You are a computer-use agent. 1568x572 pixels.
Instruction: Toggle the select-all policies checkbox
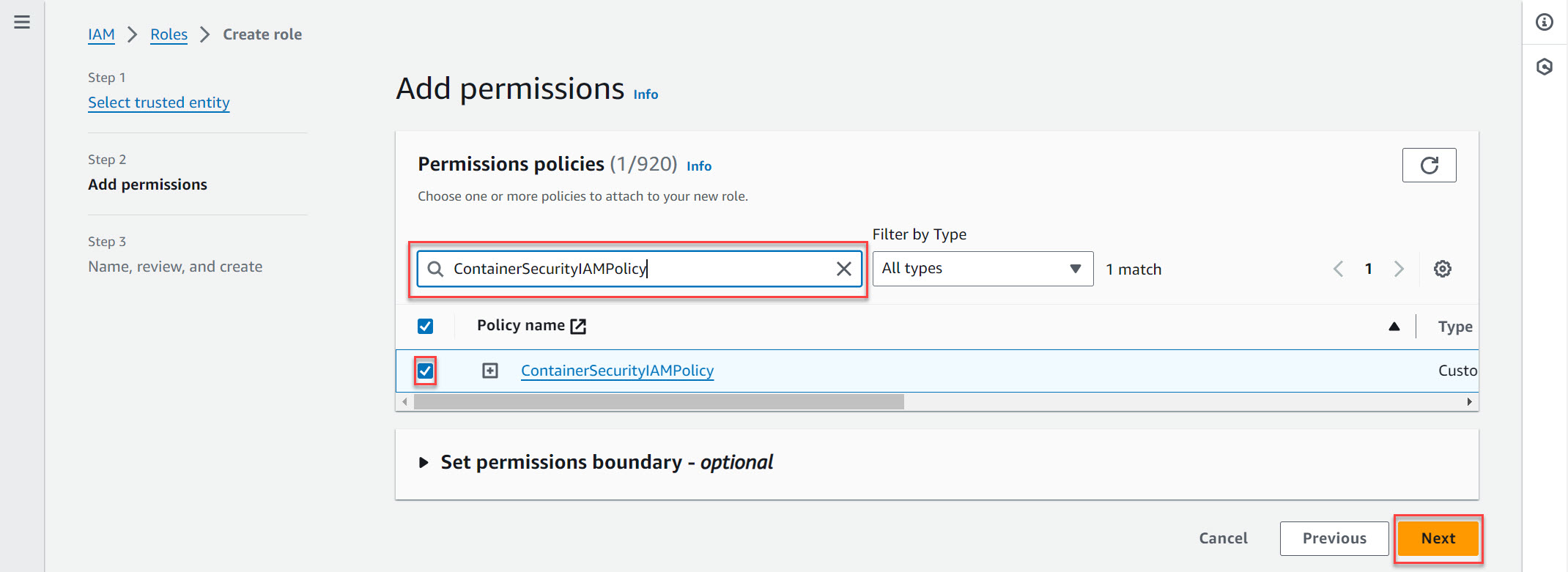click(x=425, y=326)
